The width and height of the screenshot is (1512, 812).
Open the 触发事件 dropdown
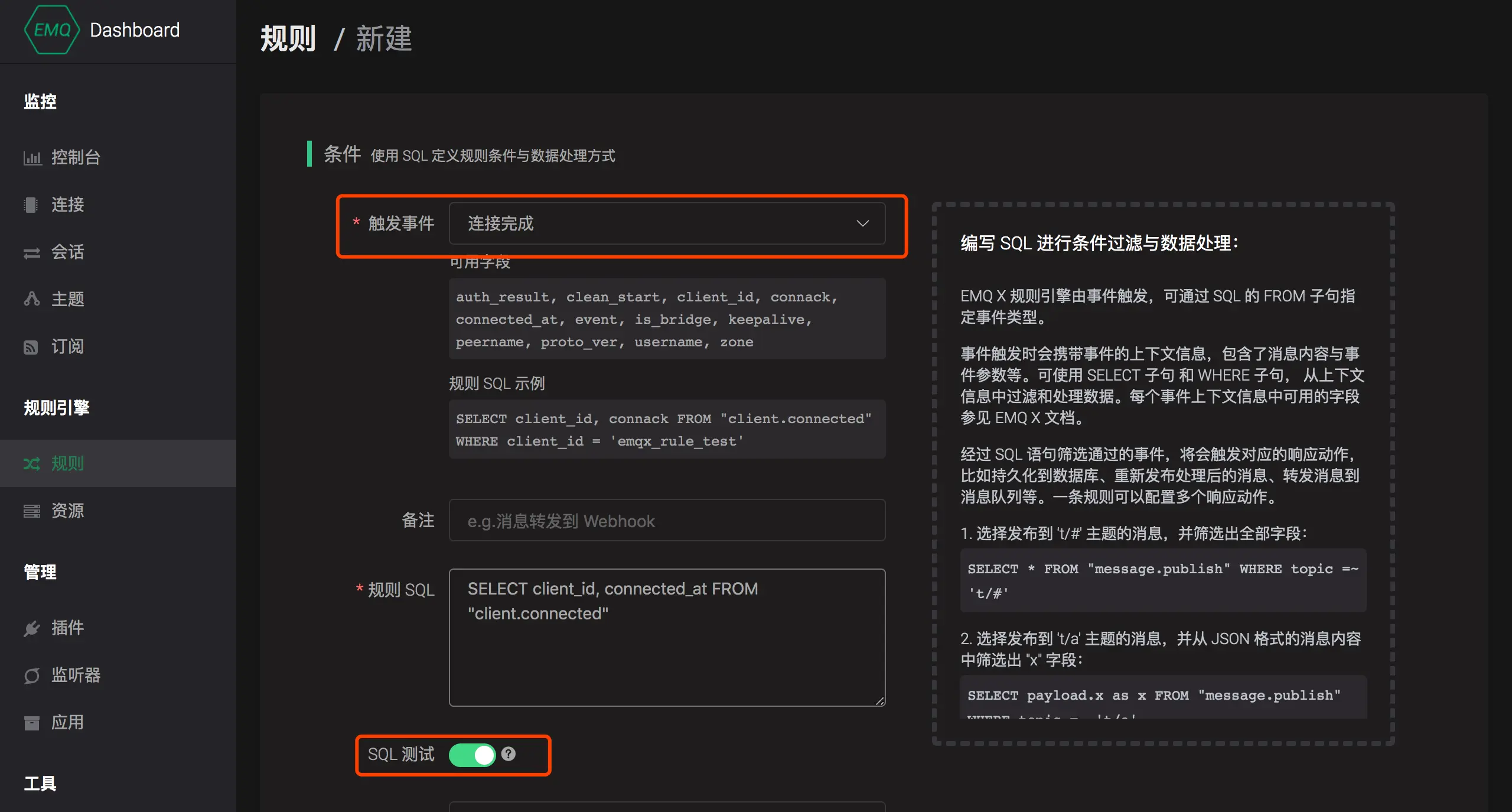click(x=650, y=223)
